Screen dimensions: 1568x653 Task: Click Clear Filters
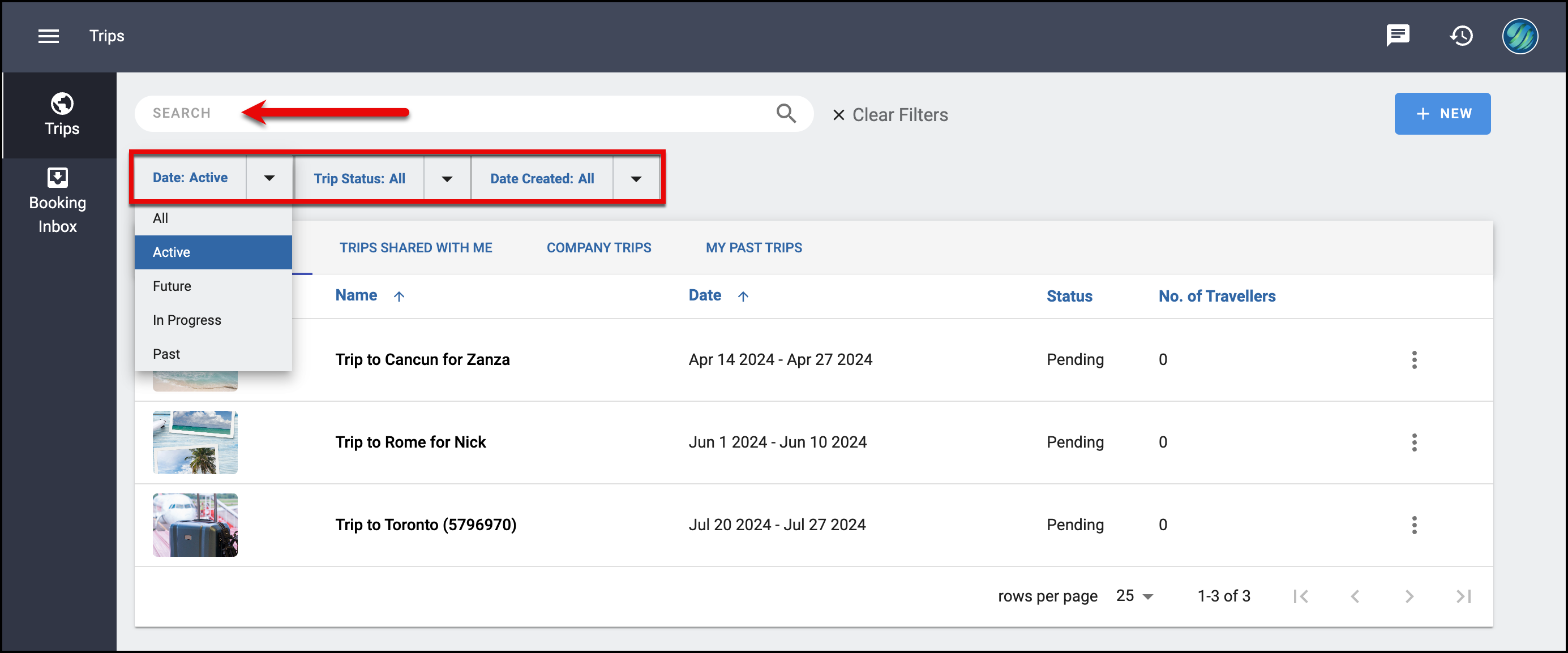point(890,115)
